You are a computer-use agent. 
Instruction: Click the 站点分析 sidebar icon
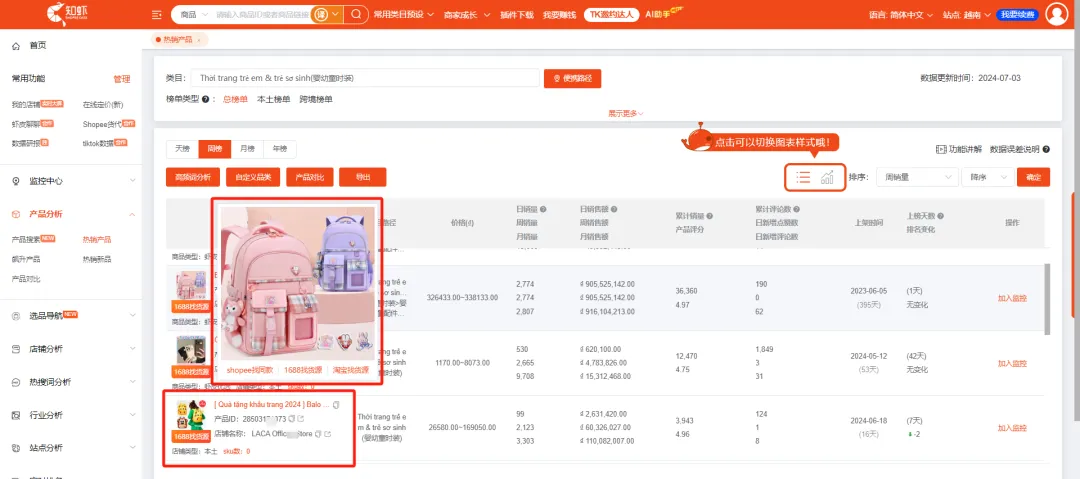tap(16, 448)
